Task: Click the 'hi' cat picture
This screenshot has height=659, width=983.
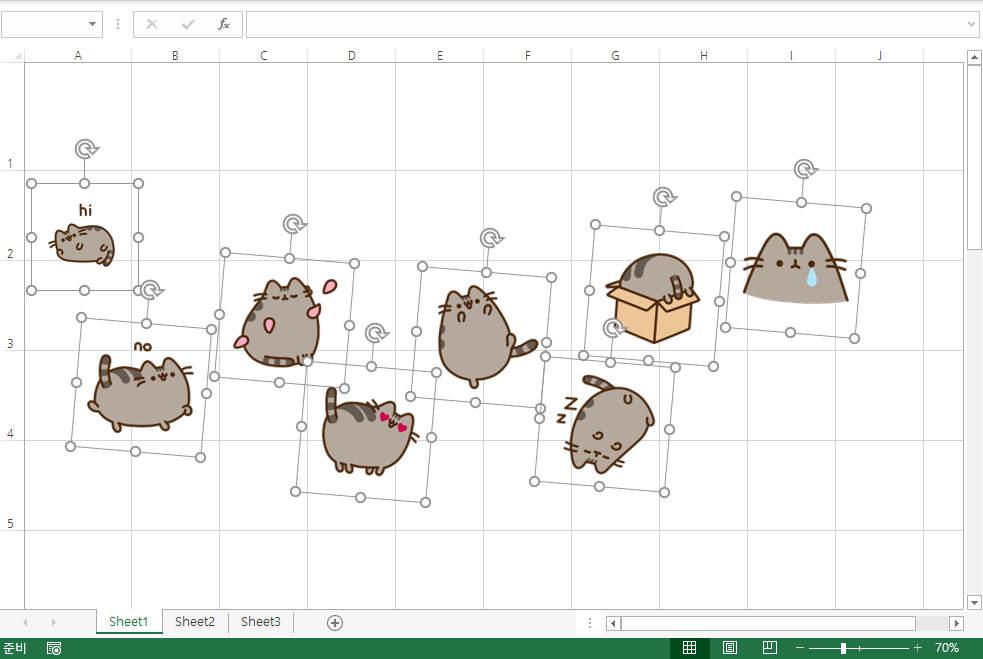Action: coord(85,237)
